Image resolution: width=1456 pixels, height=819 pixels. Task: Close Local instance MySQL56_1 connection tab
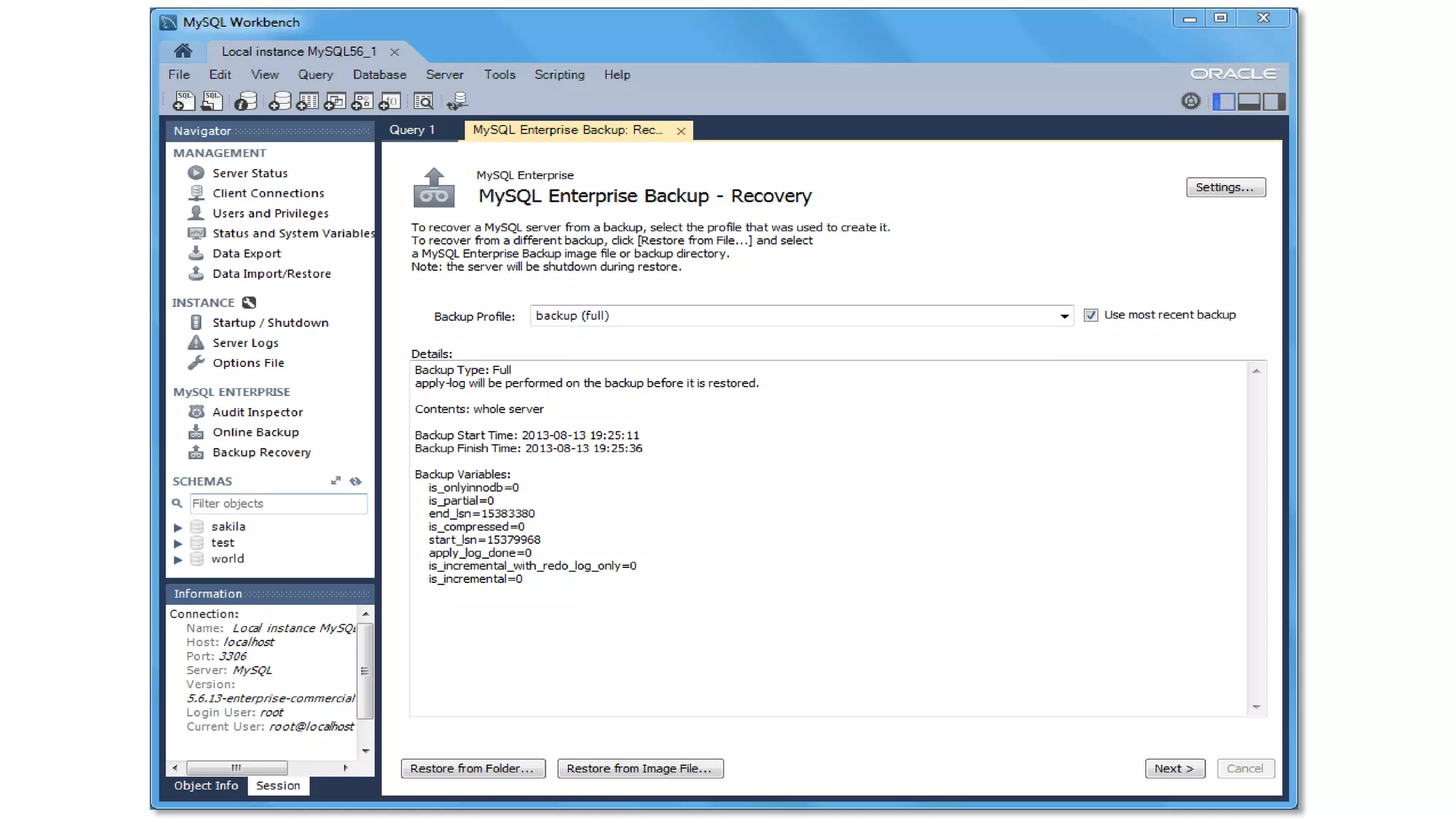point(395,52)
